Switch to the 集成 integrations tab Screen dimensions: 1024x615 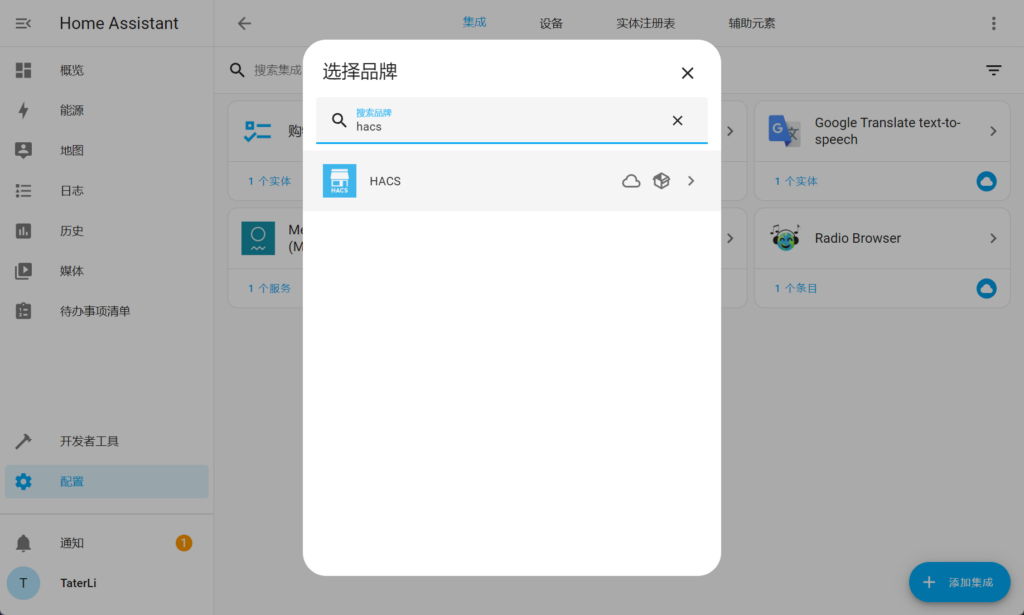tap(475, 23)
